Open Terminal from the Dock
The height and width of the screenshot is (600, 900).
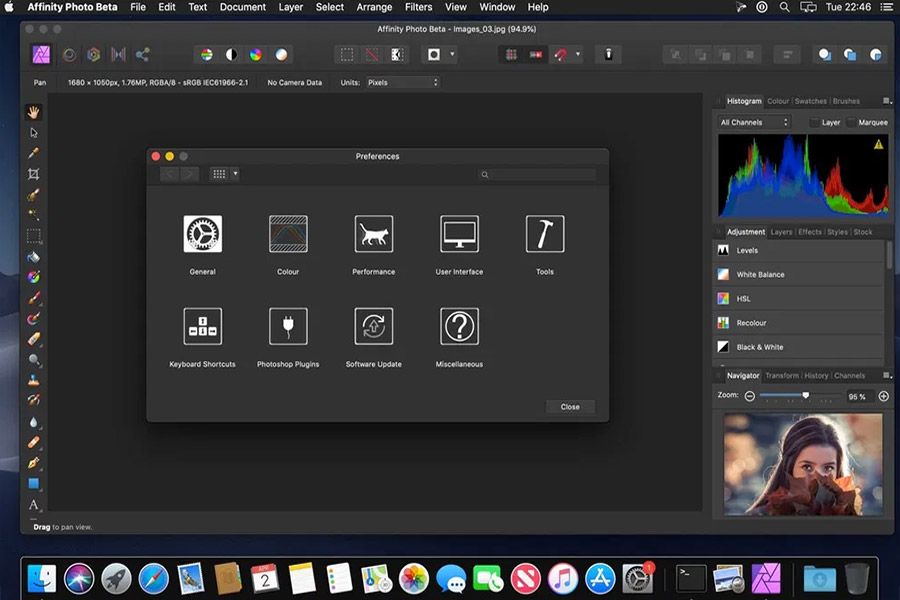691,578
